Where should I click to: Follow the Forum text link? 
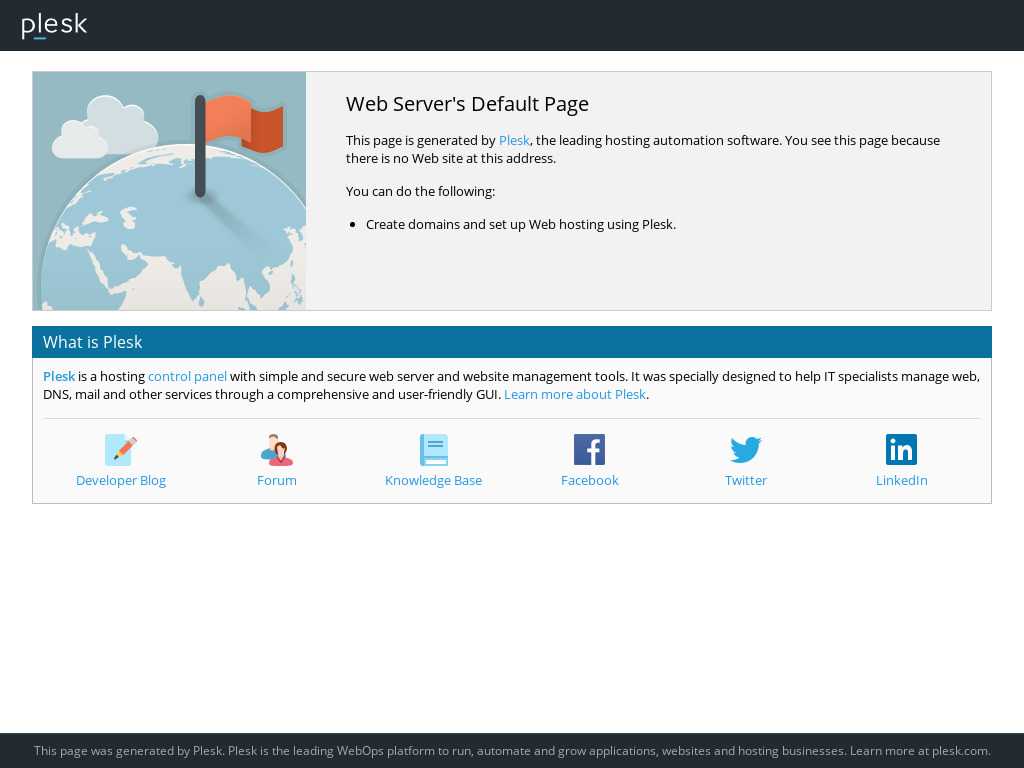[277, 481]
